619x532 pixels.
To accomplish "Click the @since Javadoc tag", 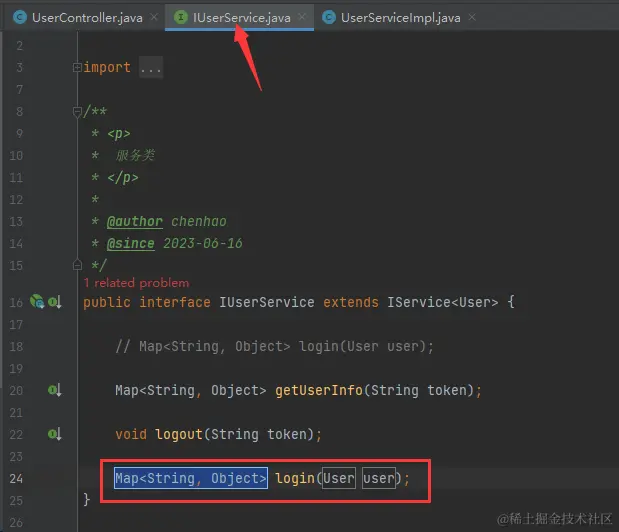I will pyautogui.click(x=131, y=244).
